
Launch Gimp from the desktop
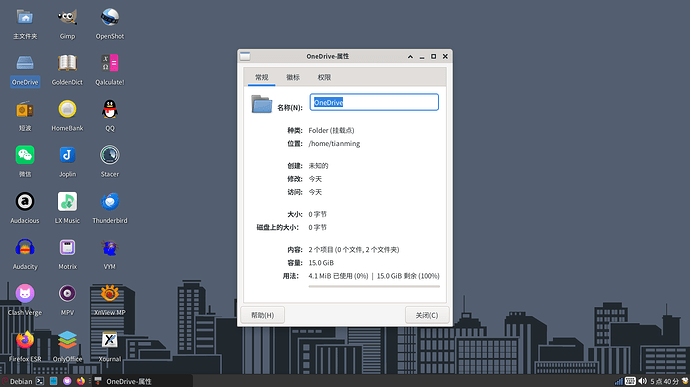point(67,18)
